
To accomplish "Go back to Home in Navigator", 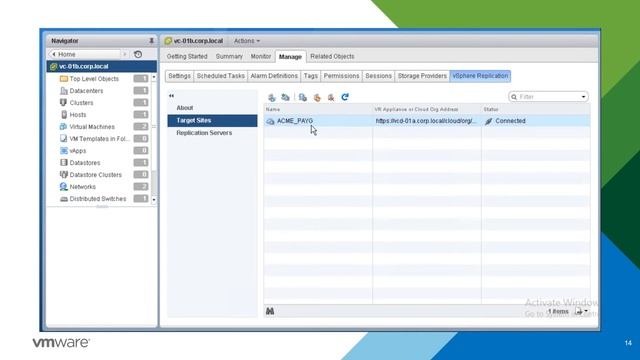I will pos(84,54).
